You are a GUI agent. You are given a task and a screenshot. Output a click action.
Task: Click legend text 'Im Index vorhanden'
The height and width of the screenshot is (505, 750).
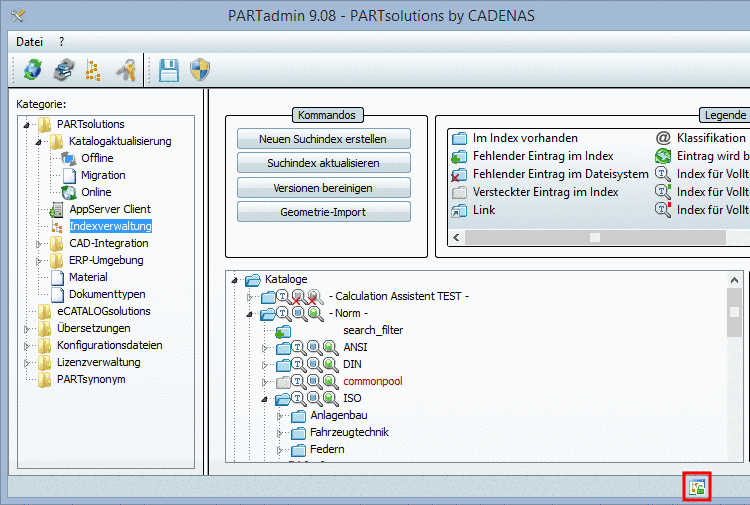point(525,138)
